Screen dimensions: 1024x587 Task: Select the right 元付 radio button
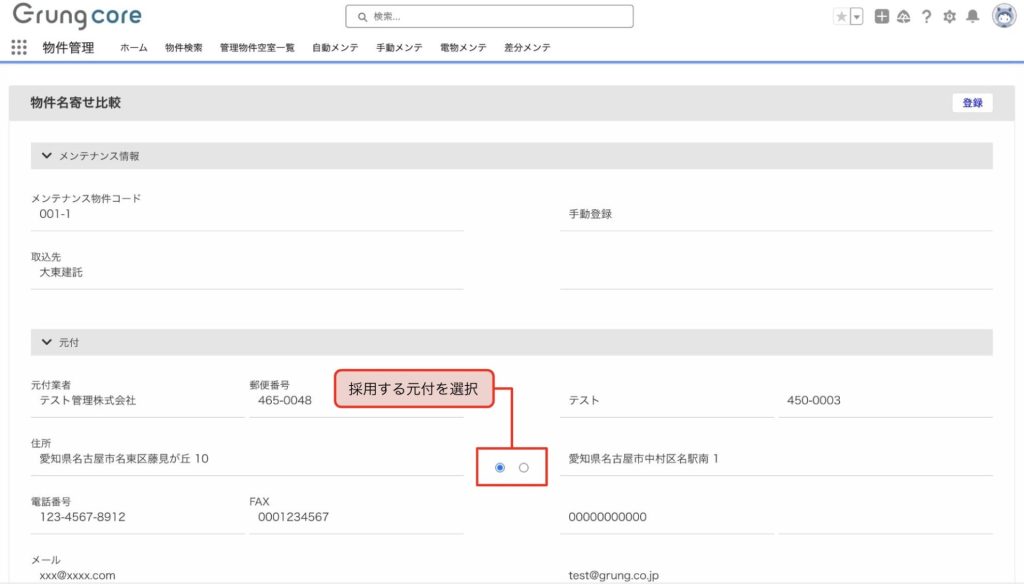tap(524, 467)
